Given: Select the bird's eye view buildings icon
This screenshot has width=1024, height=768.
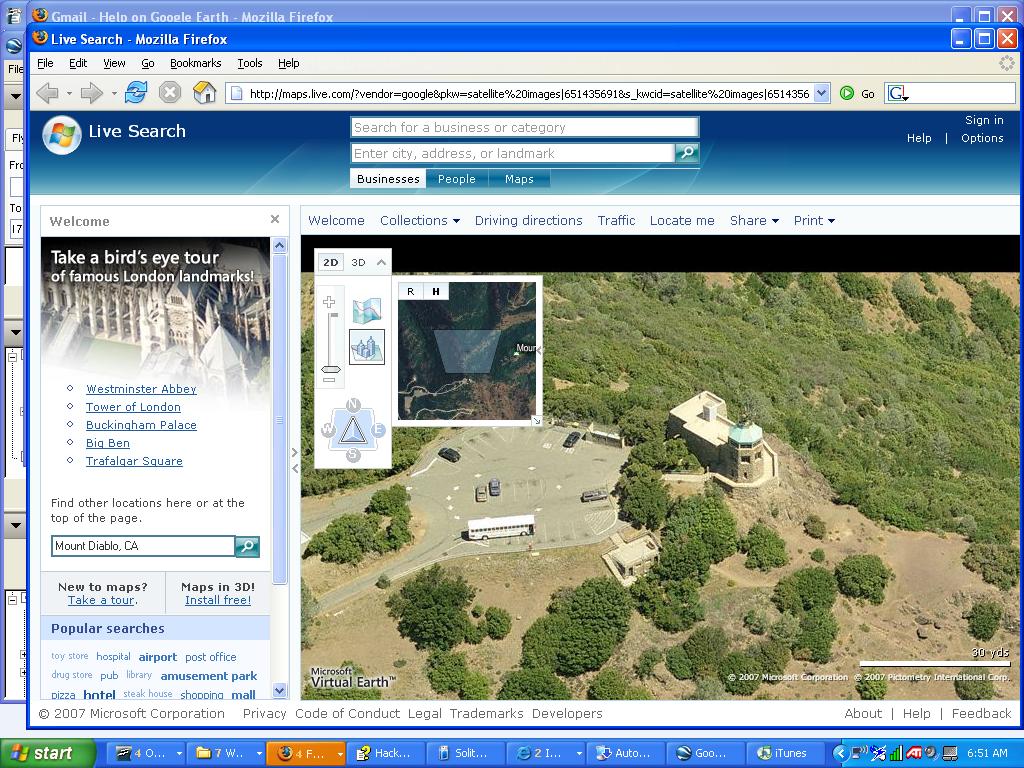Looking at the screenshot, I should [367, 347].
